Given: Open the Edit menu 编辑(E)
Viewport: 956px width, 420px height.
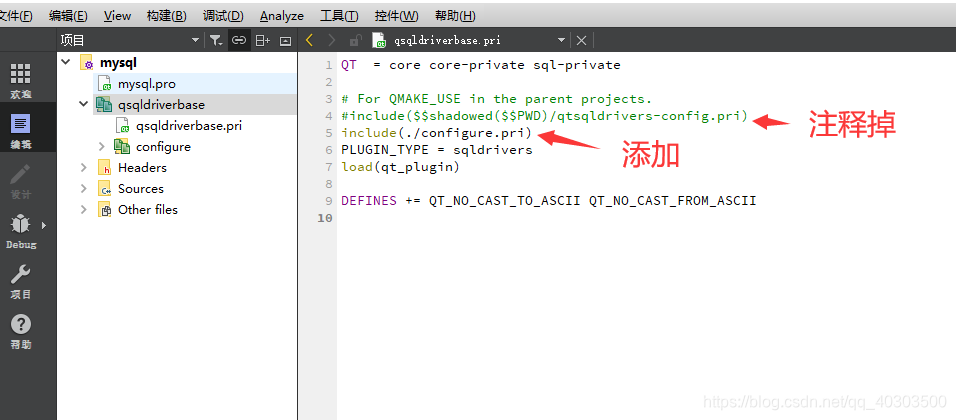Looking at the screenshot, I should (x=68, y=16).
